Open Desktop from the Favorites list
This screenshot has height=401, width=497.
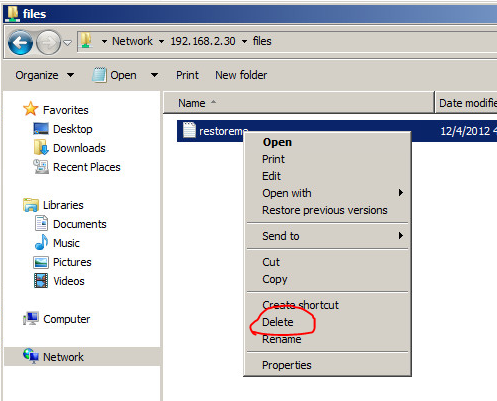pos(73,129)
